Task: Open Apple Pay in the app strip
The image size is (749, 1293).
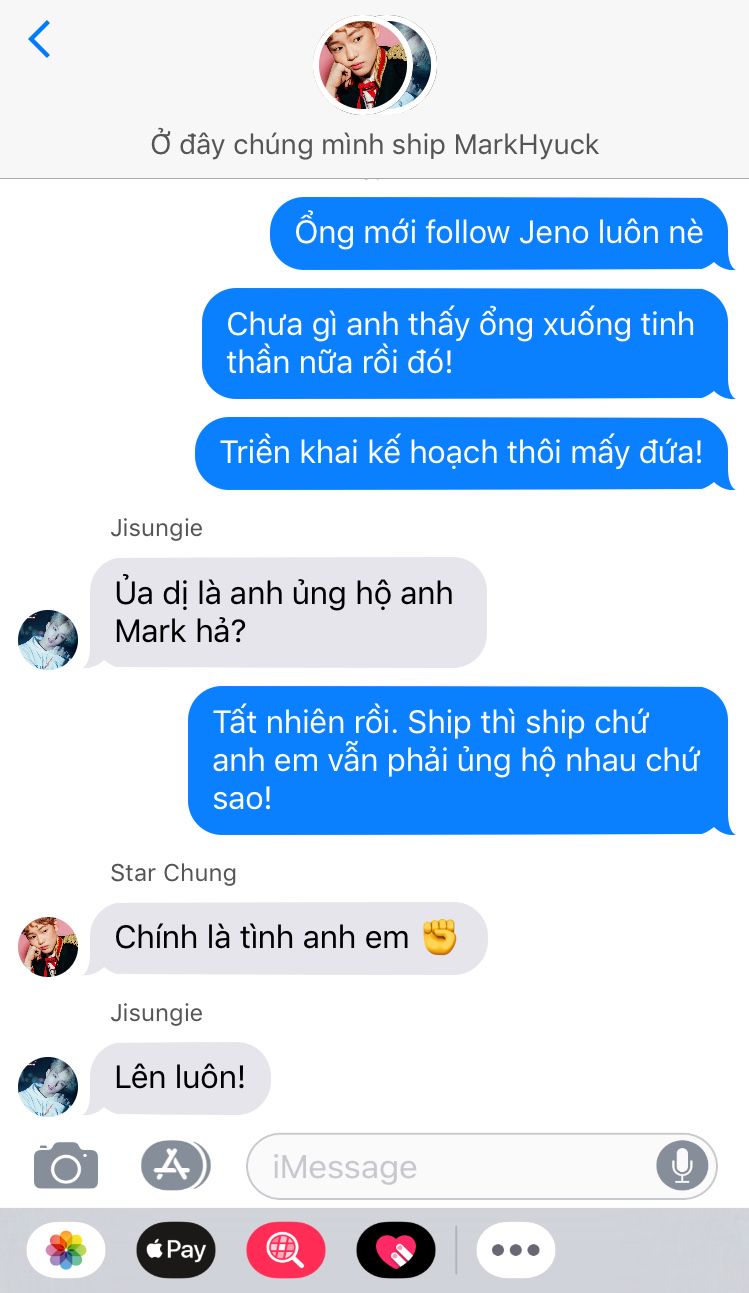Action: [176, 1250]
